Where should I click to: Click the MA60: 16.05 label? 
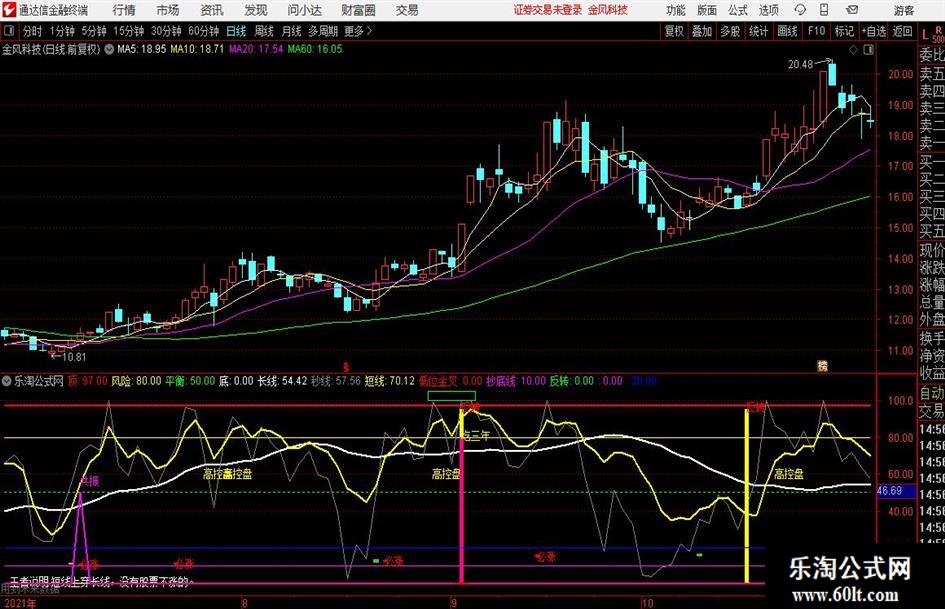(315, 49)
